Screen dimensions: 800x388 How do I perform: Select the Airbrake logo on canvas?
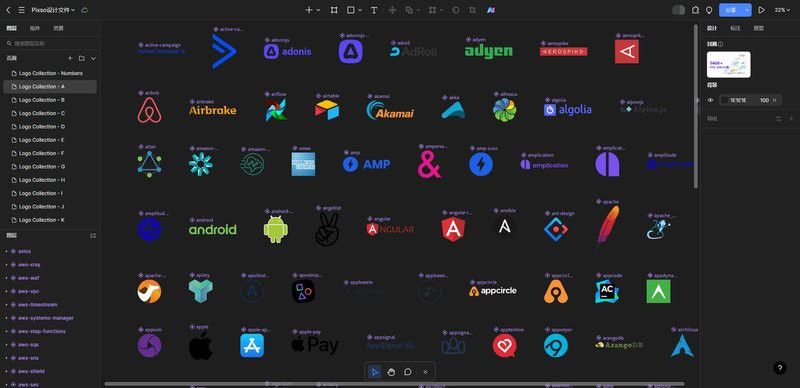213,110
